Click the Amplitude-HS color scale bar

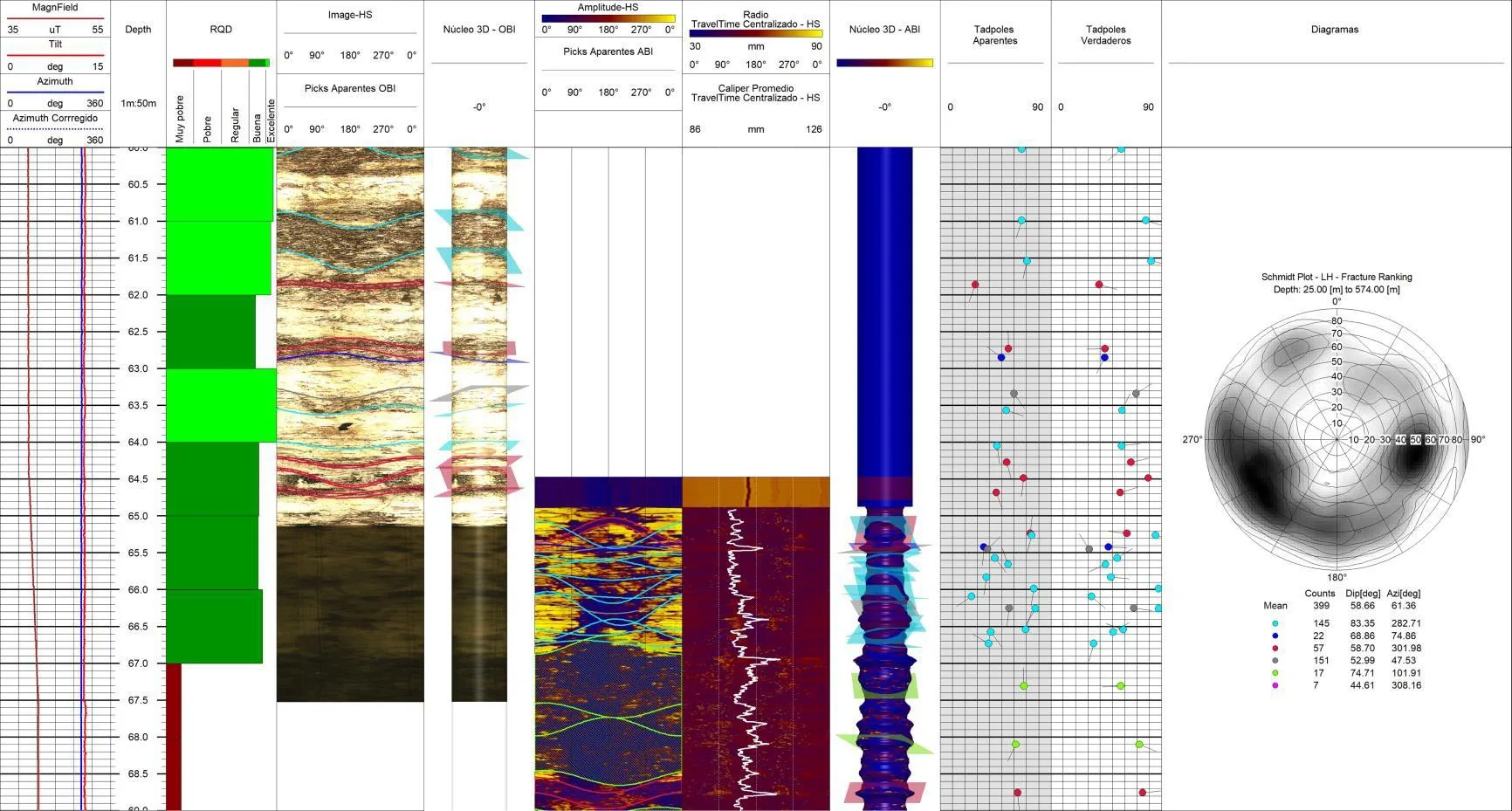pos(608,17)
